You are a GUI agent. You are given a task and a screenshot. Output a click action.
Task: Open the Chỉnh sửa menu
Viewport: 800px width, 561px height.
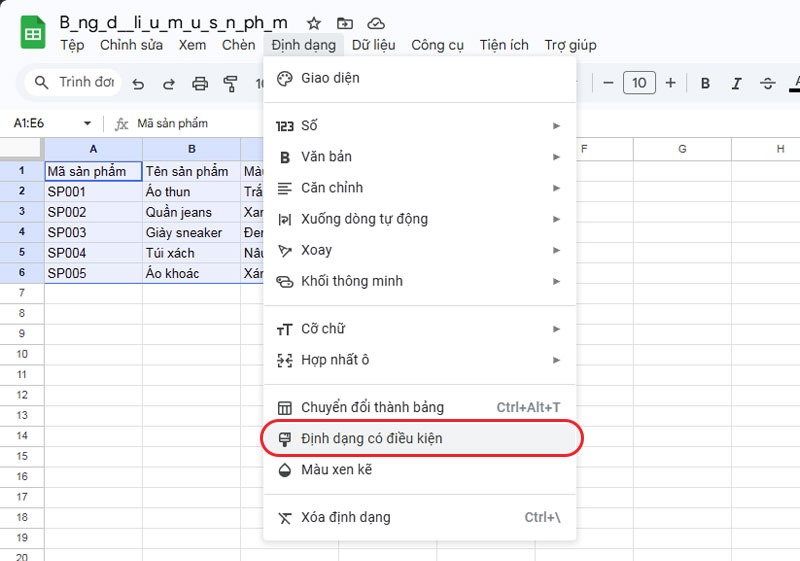pyautogui.click(x=131, y=45)
